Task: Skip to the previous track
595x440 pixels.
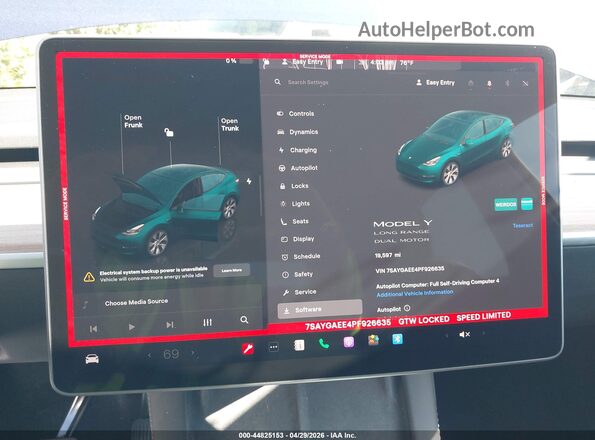Action: point(93,329)
